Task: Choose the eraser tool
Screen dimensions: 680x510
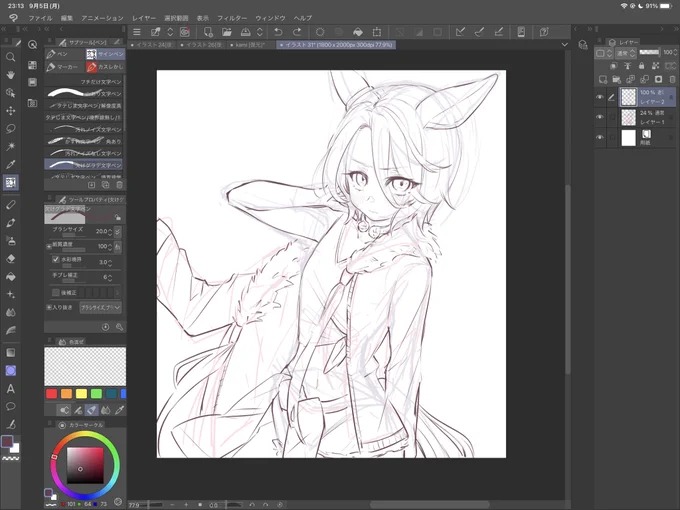Action: [11, 258]
